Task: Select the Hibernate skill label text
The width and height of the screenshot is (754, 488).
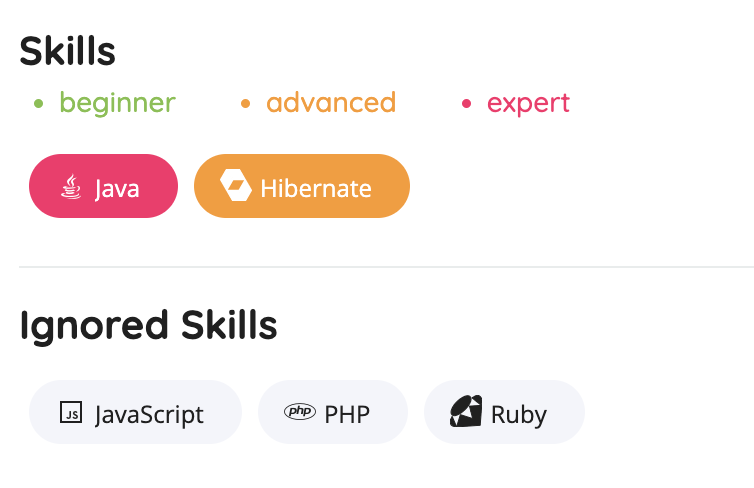Action: pos(315,188)
